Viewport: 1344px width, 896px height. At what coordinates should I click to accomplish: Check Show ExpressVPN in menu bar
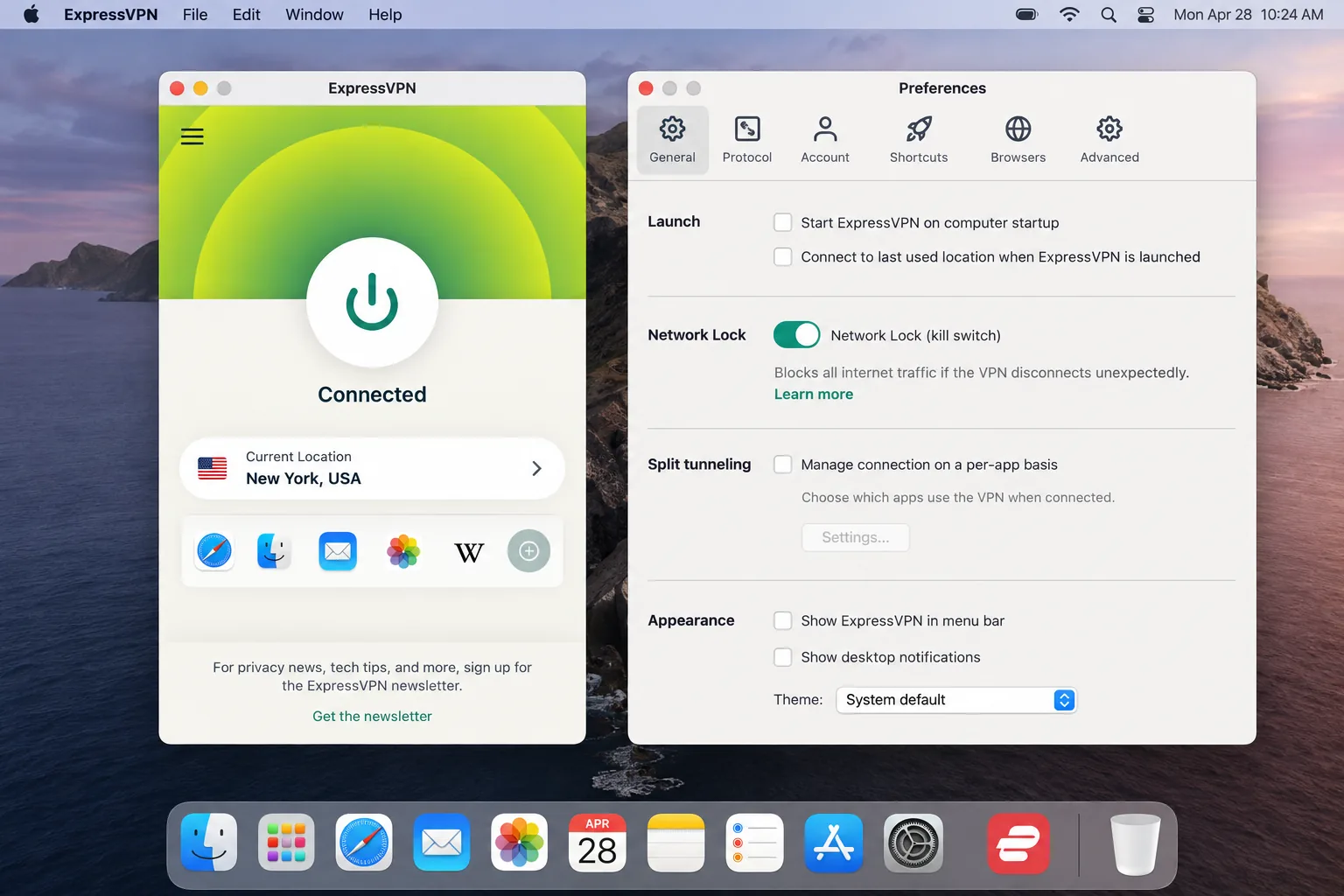(x=783, y=620)
